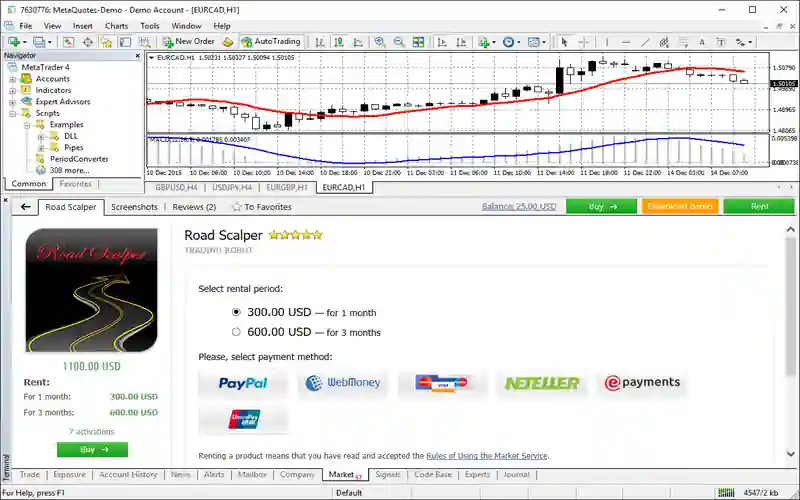
Task: Choose WebMoney payment method
Action: click(342, 383)
